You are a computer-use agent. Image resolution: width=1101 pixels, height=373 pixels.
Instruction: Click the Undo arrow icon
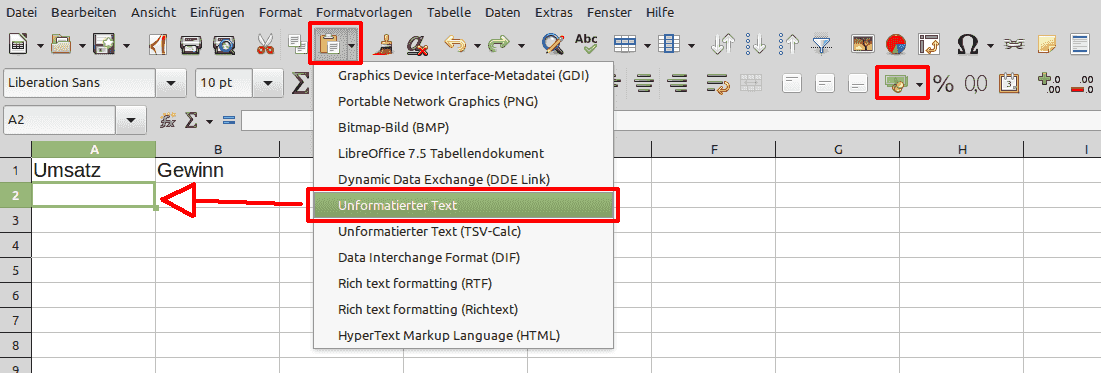[456, 44]
